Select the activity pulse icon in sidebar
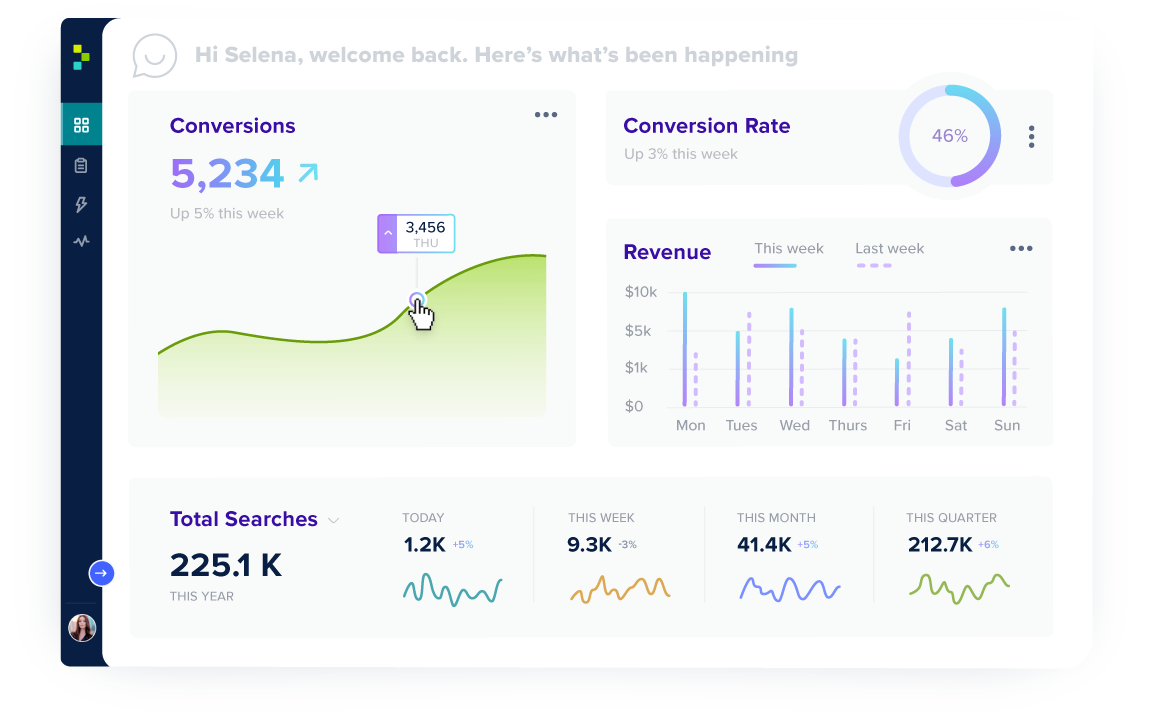 [x=82, y=241]
